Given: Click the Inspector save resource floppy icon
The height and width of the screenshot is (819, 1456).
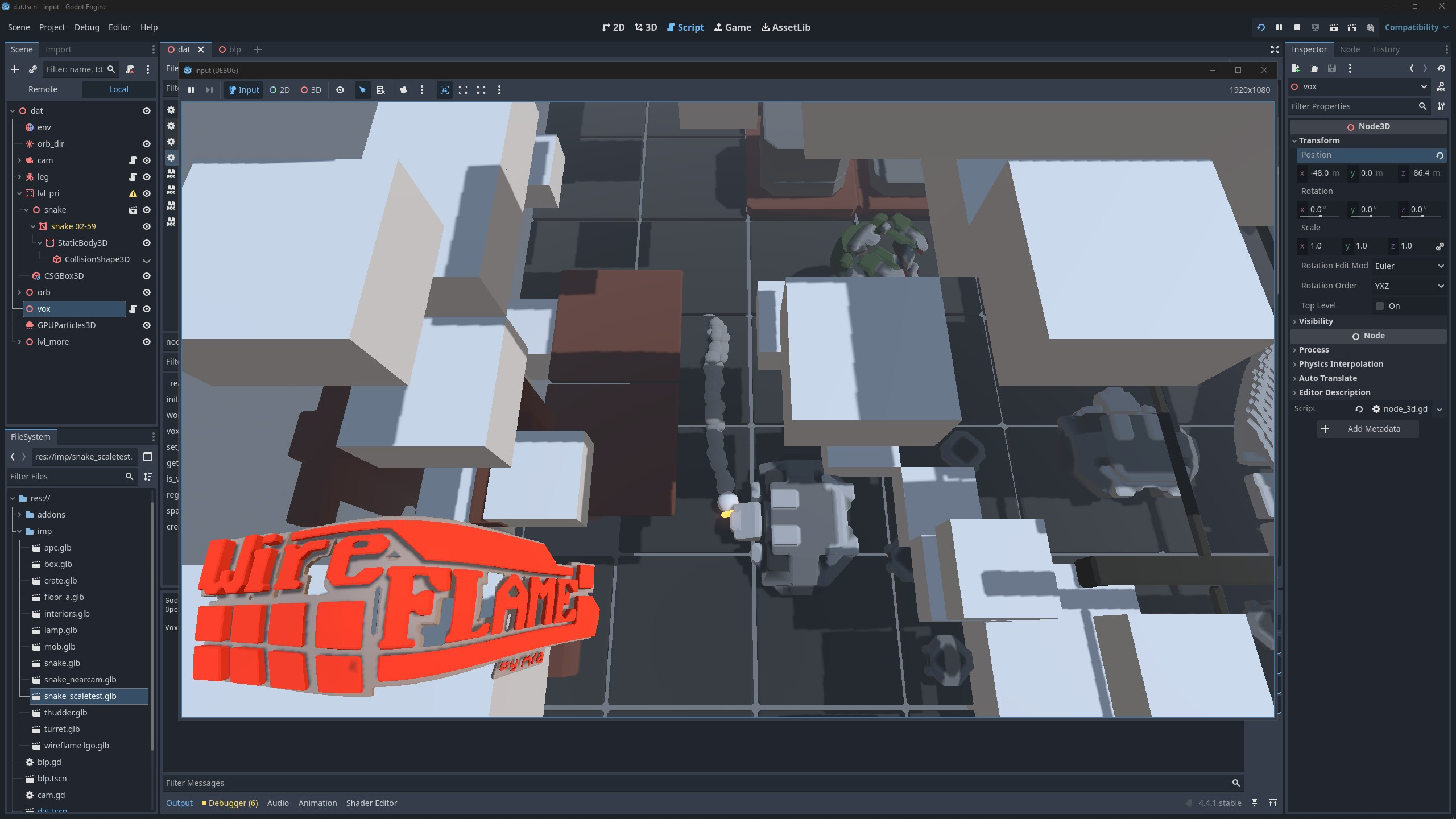Looking at the screenshot, I should (1332, 68).
